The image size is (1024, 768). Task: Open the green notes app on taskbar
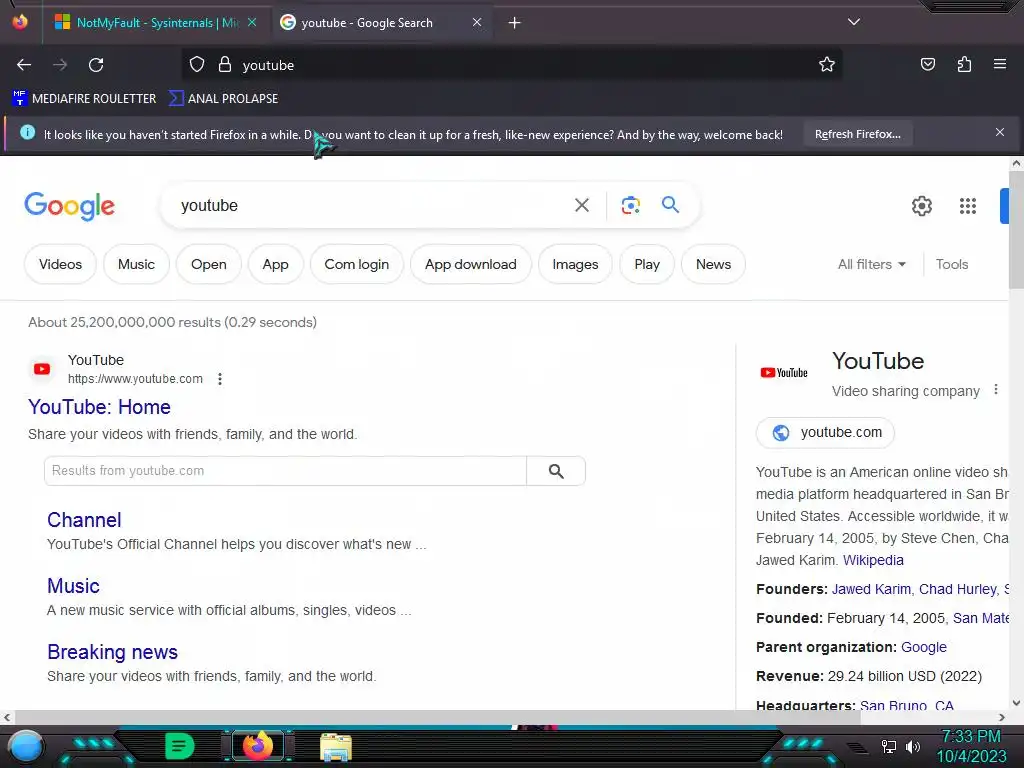(x=180, y=746)
